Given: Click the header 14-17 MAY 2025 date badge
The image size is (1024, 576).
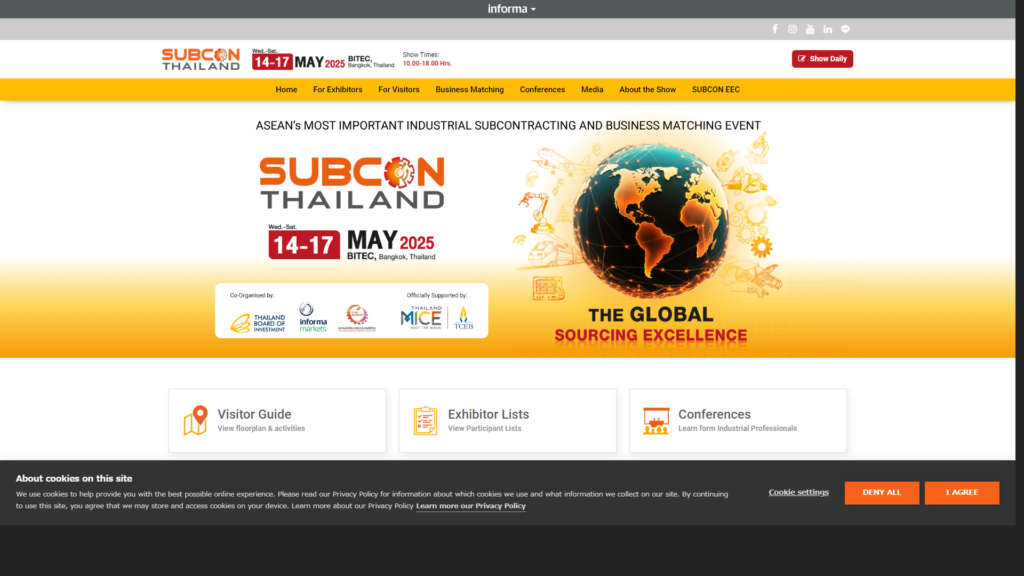Looking at the screenshot, I should 298,61.
